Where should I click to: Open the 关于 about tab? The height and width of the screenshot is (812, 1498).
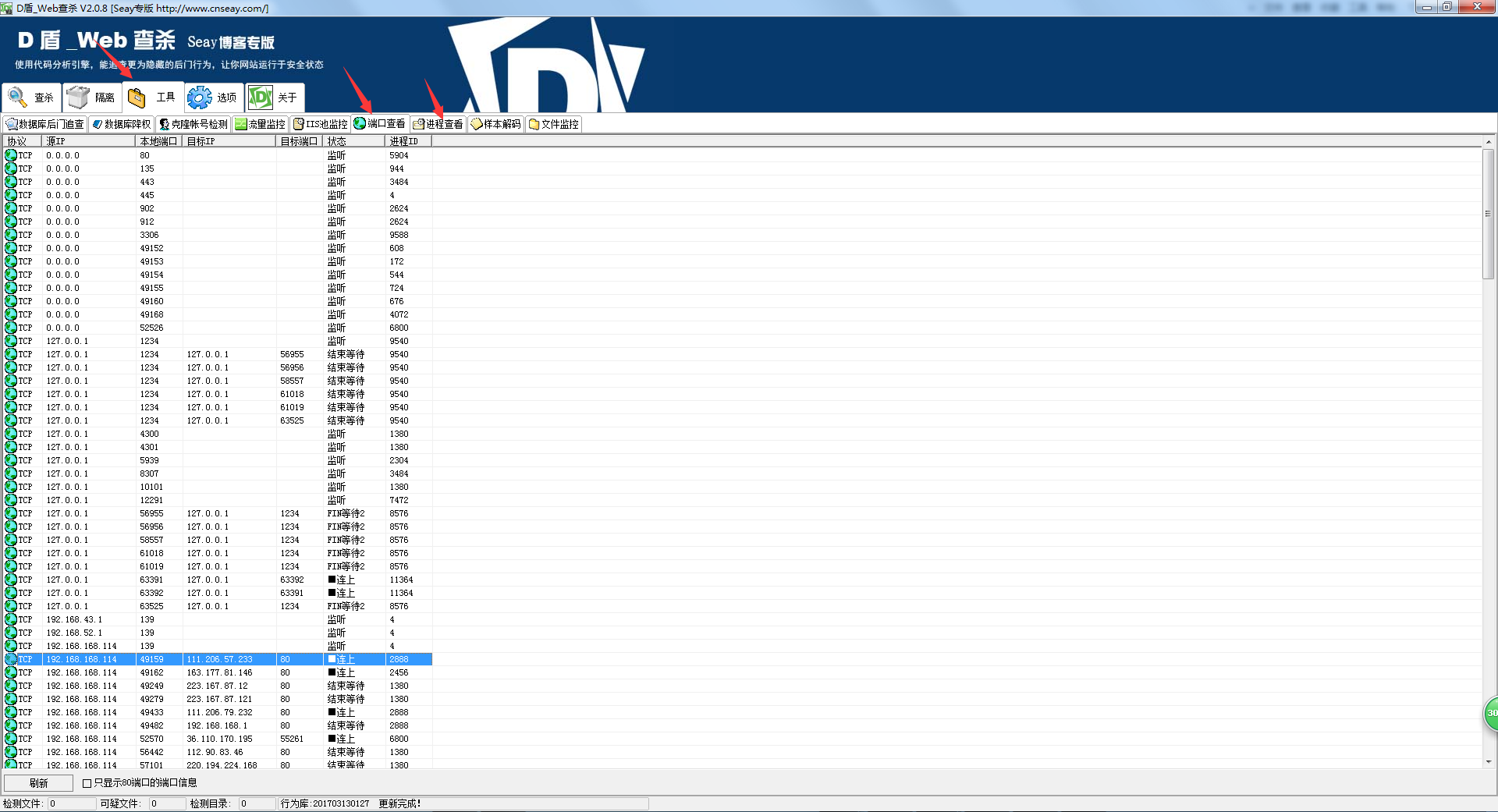pos(275,98)
